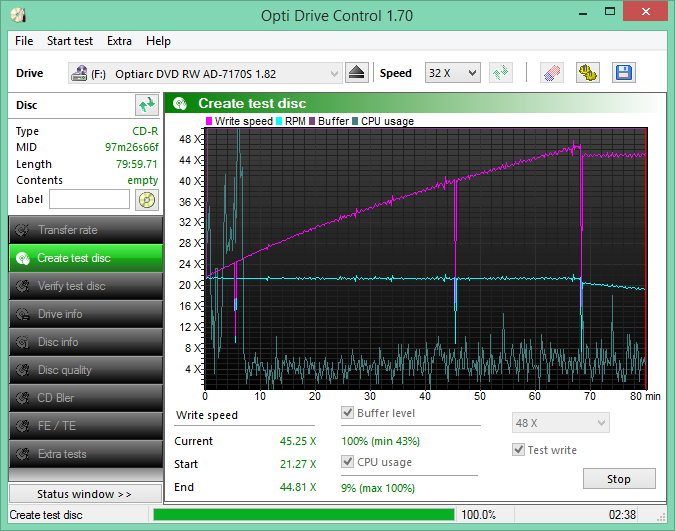Click the Start speed 21.27 X value

298,464
